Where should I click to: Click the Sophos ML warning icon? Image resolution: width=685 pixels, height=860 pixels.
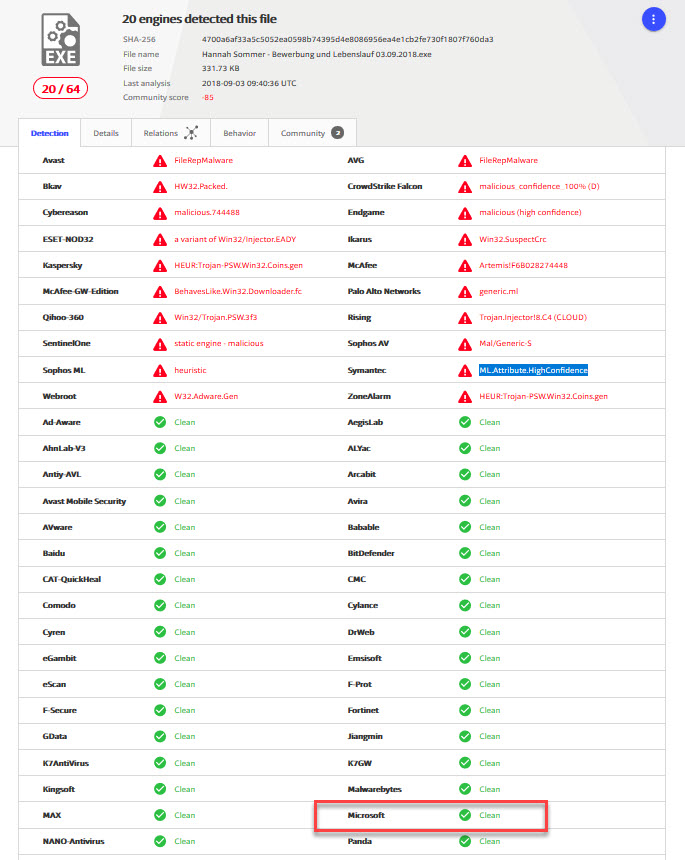160,371
